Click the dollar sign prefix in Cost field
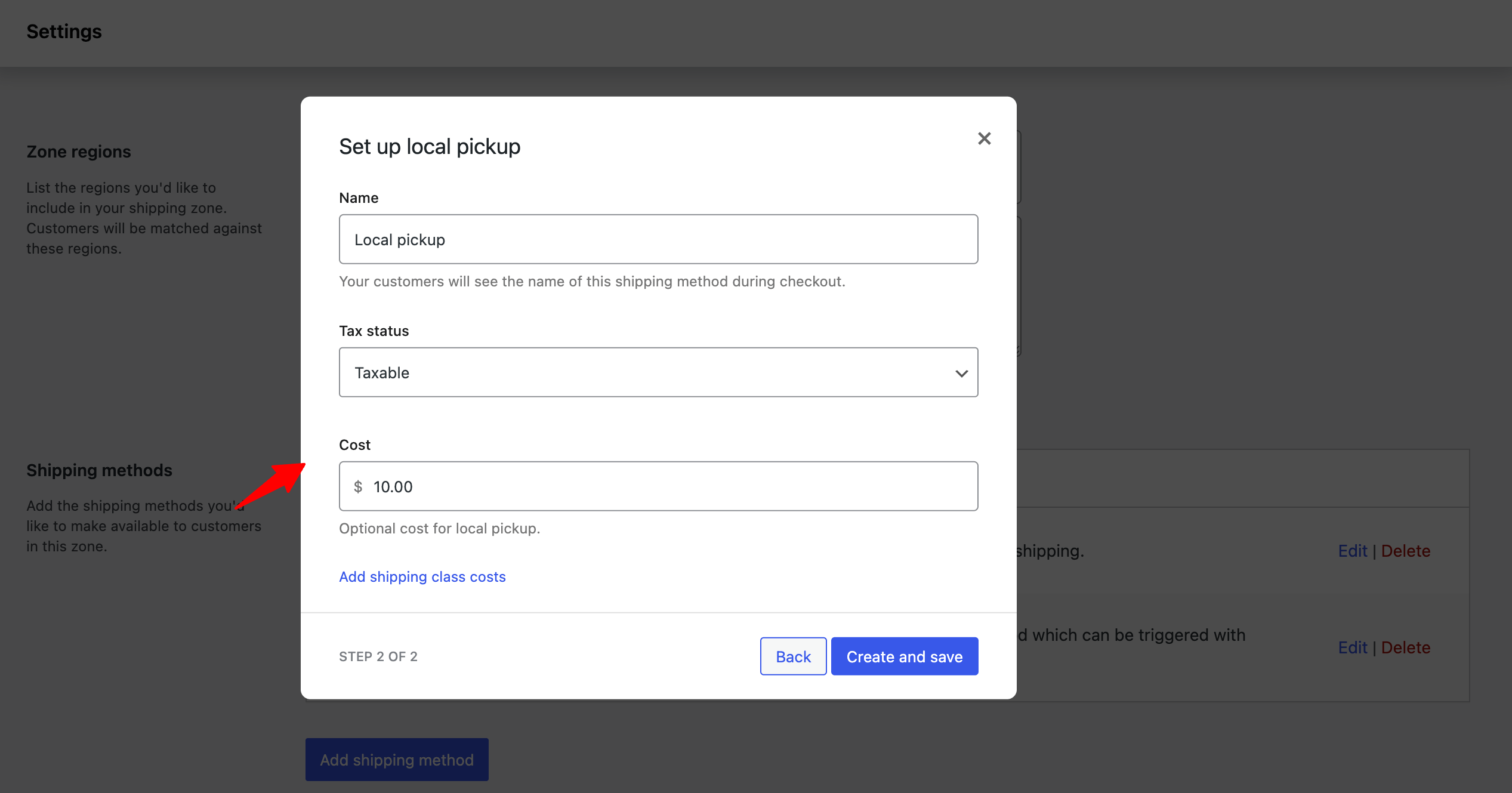This screenshot has width=1512, height=793. pyautogui.click(x=359, y=486)
